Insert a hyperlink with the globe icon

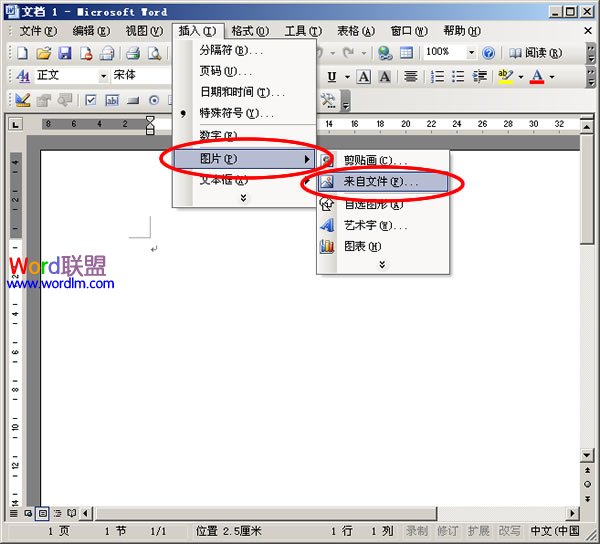[385, 53]
